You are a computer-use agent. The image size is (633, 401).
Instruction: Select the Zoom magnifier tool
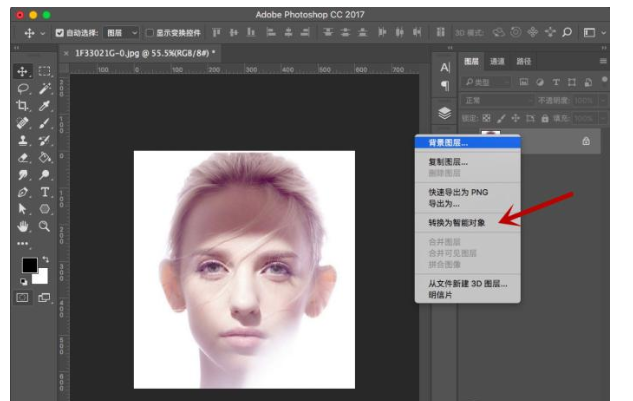(45, 226)
